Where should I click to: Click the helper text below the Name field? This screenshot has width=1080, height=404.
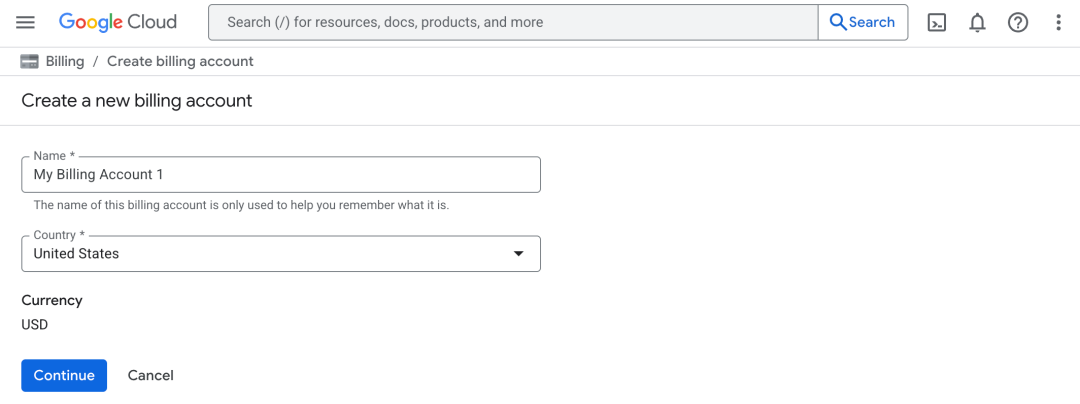(x=241, y=205)
